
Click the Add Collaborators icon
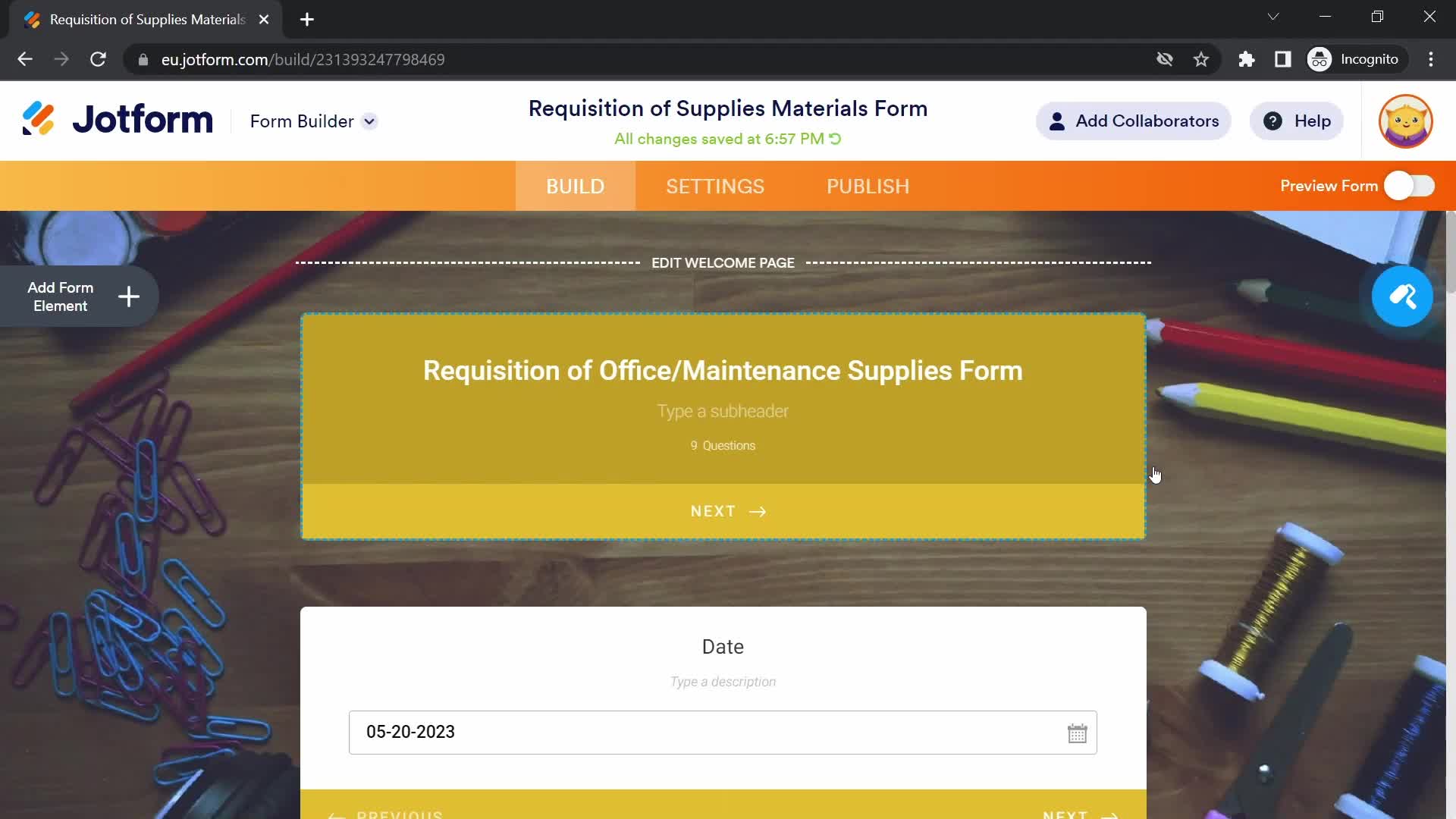point(1056,121)
